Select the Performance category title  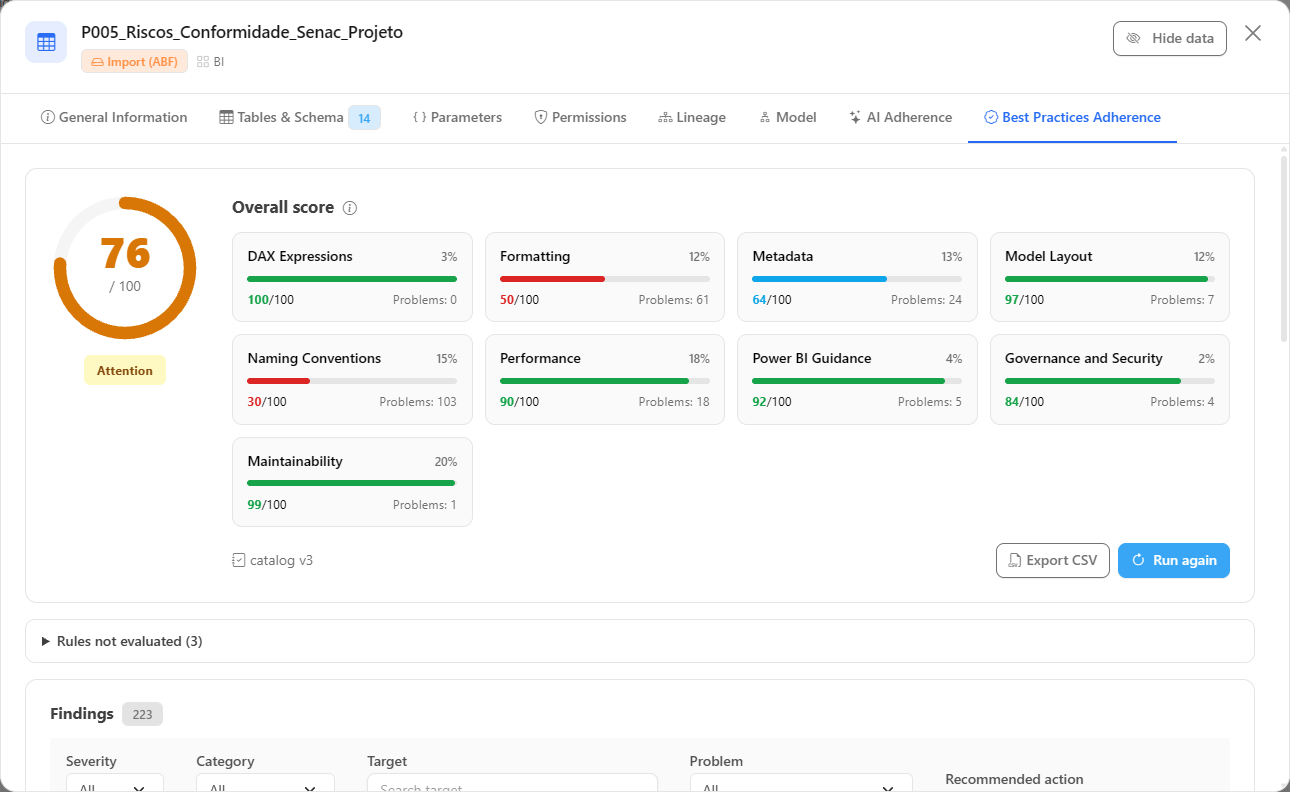tap(540, 359)
